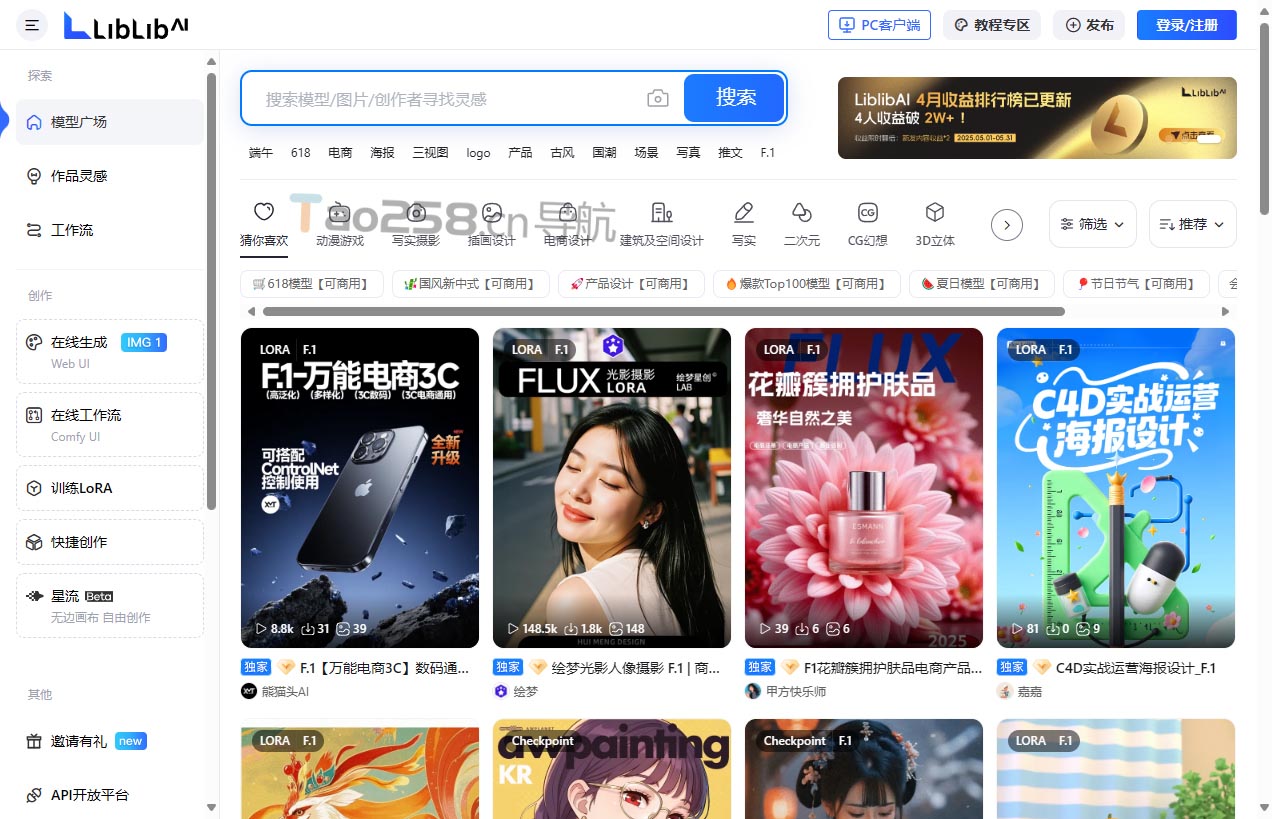This screenshot has width=1272, height=819.
Task: Launch 在线工作流 Comfy UI
Action: click(x=110, y=424)
